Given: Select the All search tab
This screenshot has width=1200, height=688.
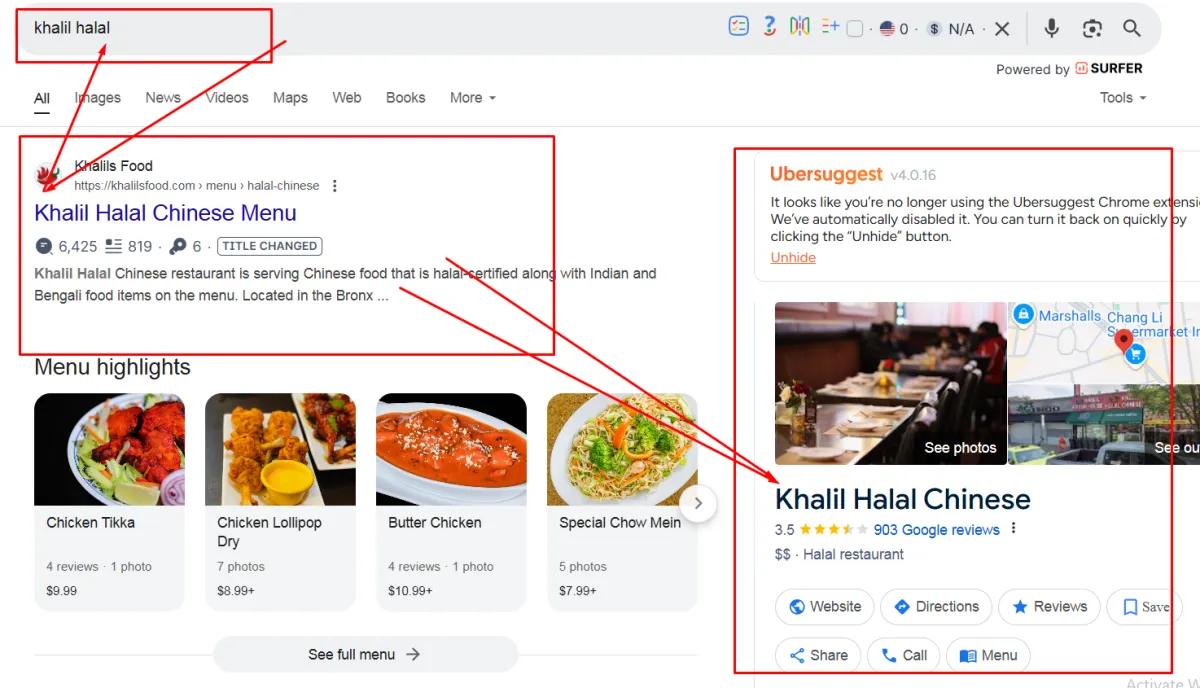Looking at the screenshot, I should point(42,98).
